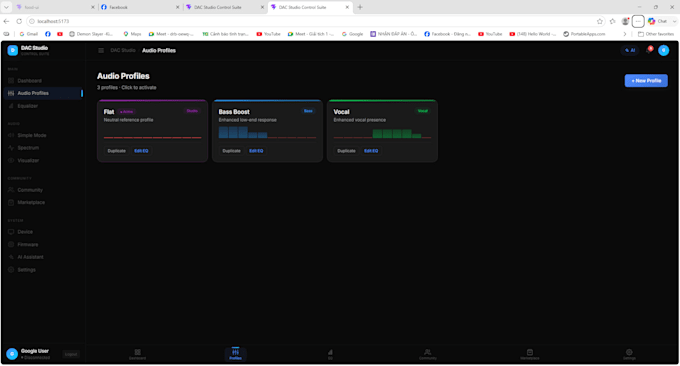Click the Flat profile EQ line preview
Viewport: 680px width, 366px height.
152,137
